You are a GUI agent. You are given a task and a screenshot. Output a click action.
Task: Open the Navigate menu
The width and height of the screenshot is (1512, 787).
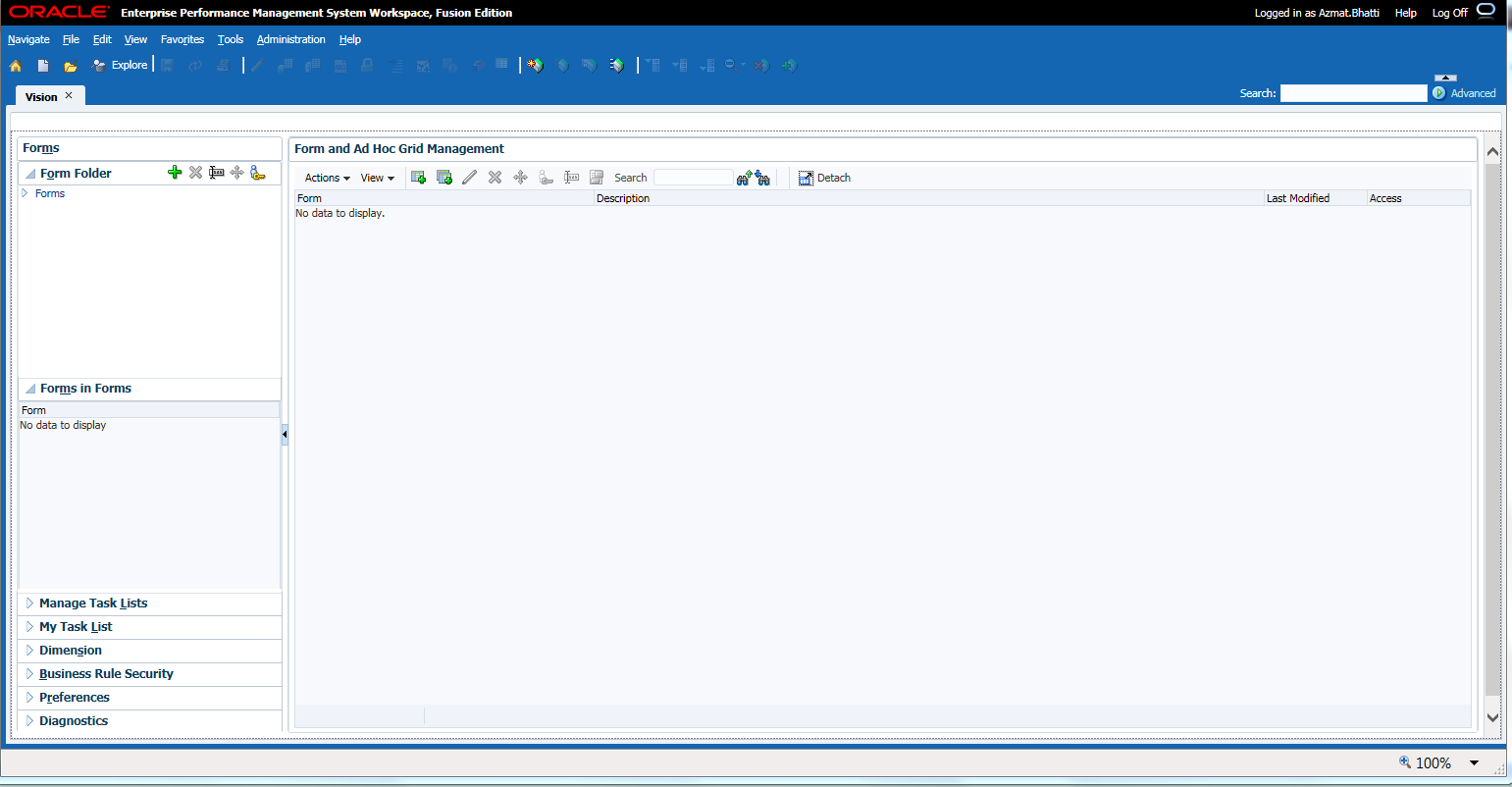(28, 39)
